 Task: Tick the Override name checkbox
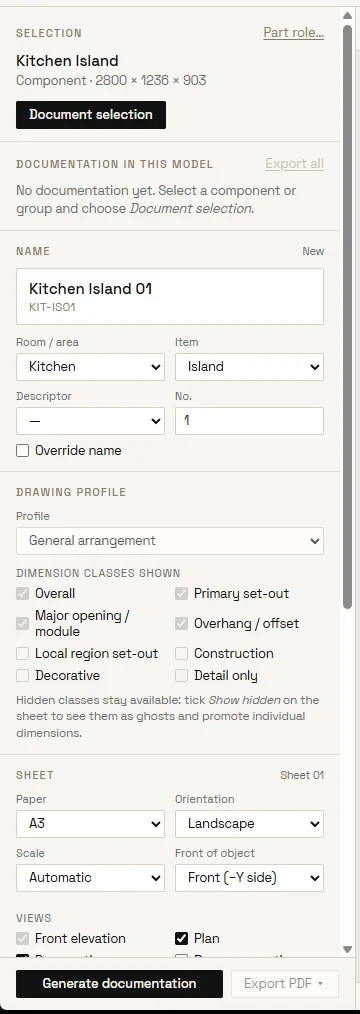point(23,451)
